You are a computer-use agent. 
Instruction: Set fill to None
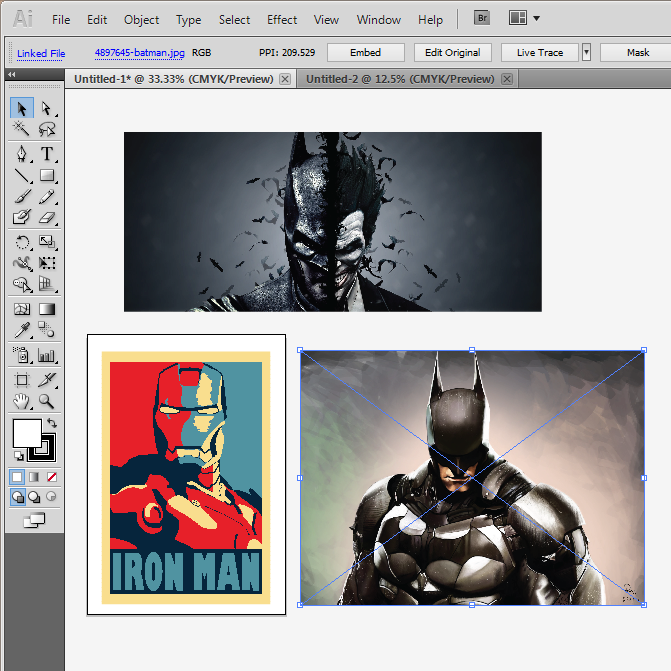52,476
